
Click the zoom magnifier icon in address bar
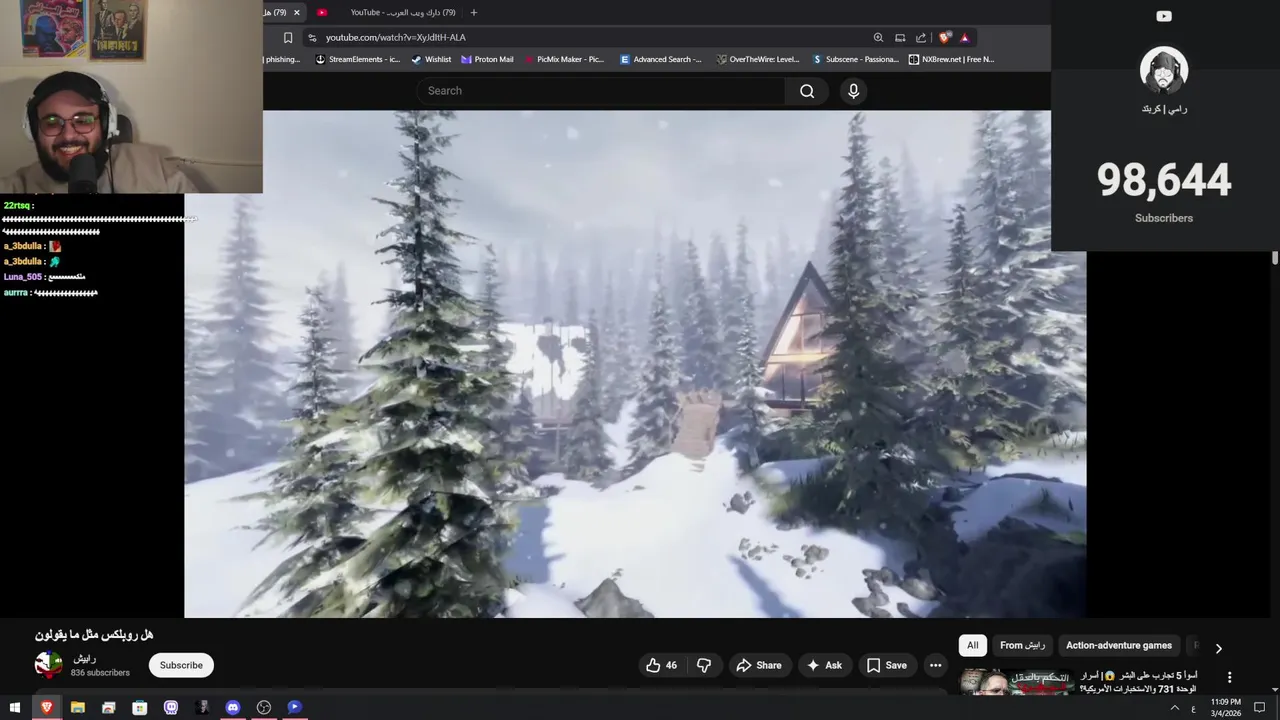[878, 38]
